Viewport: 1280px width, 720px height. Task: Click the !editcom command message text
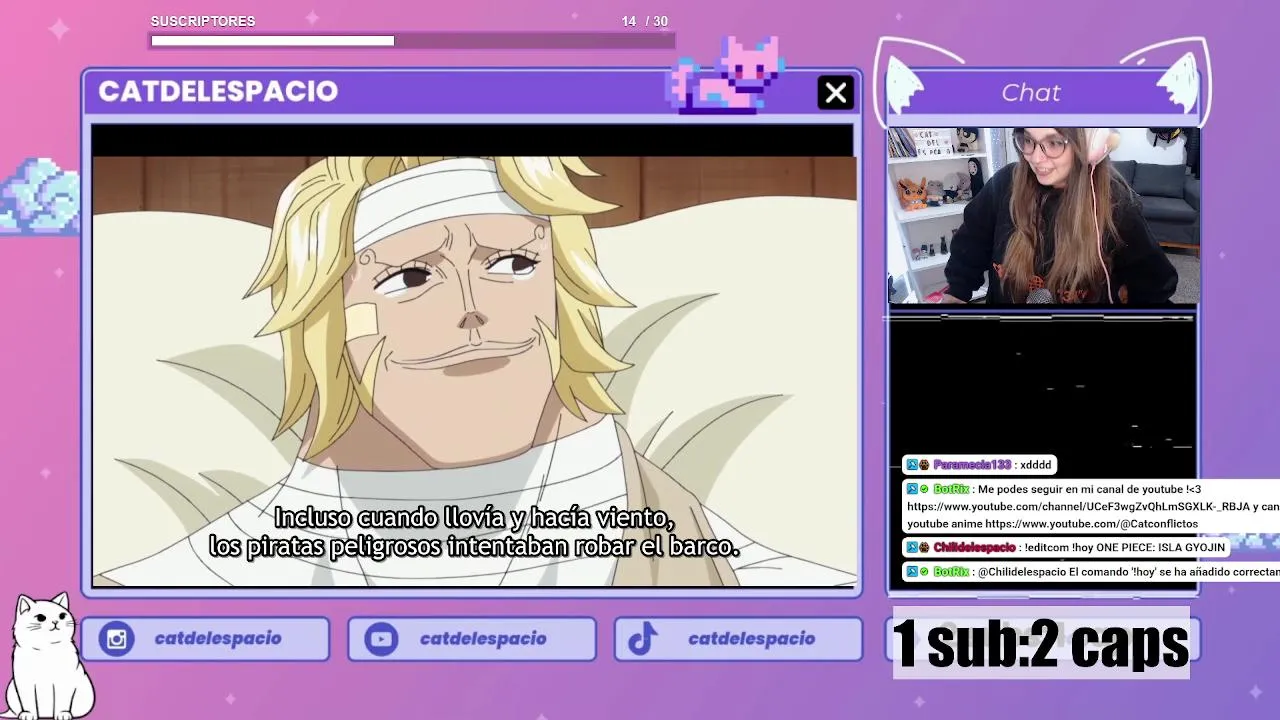point(1123,548)
